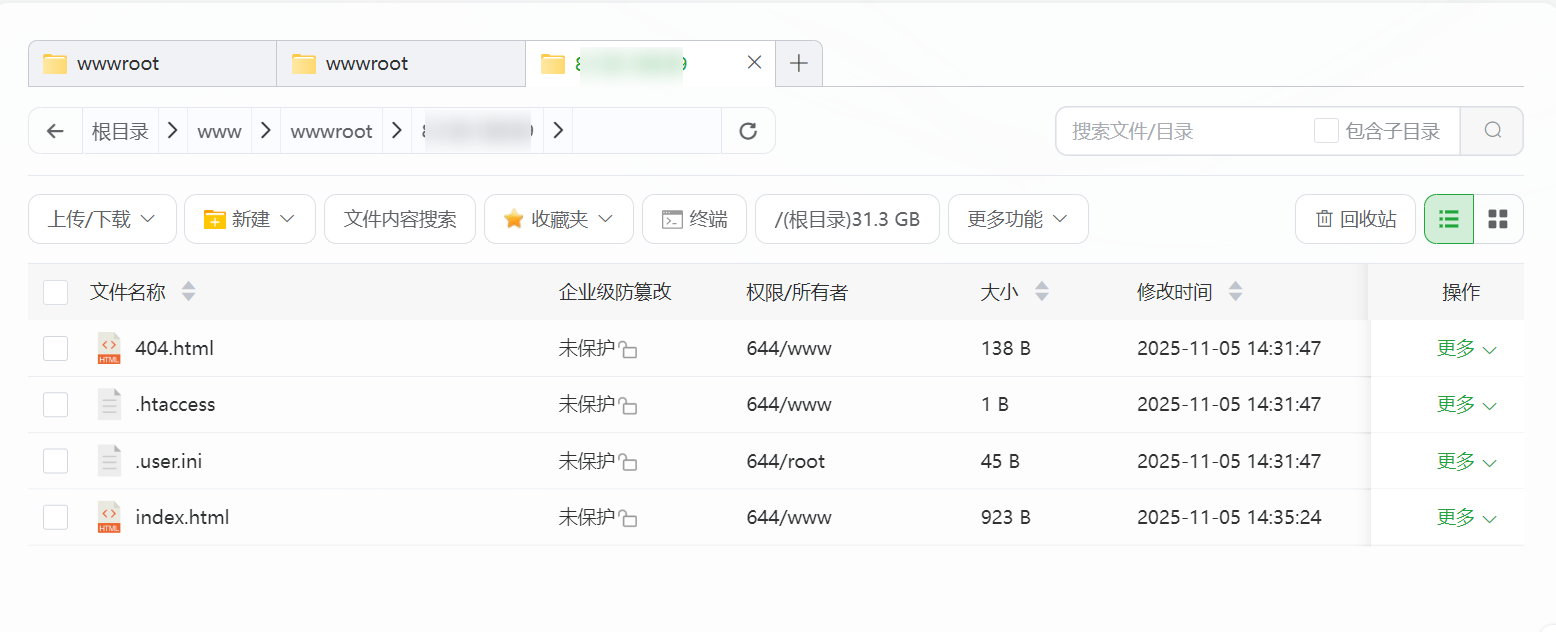
Task: Click the search magnifier icon
Action: click(1491, 130)
